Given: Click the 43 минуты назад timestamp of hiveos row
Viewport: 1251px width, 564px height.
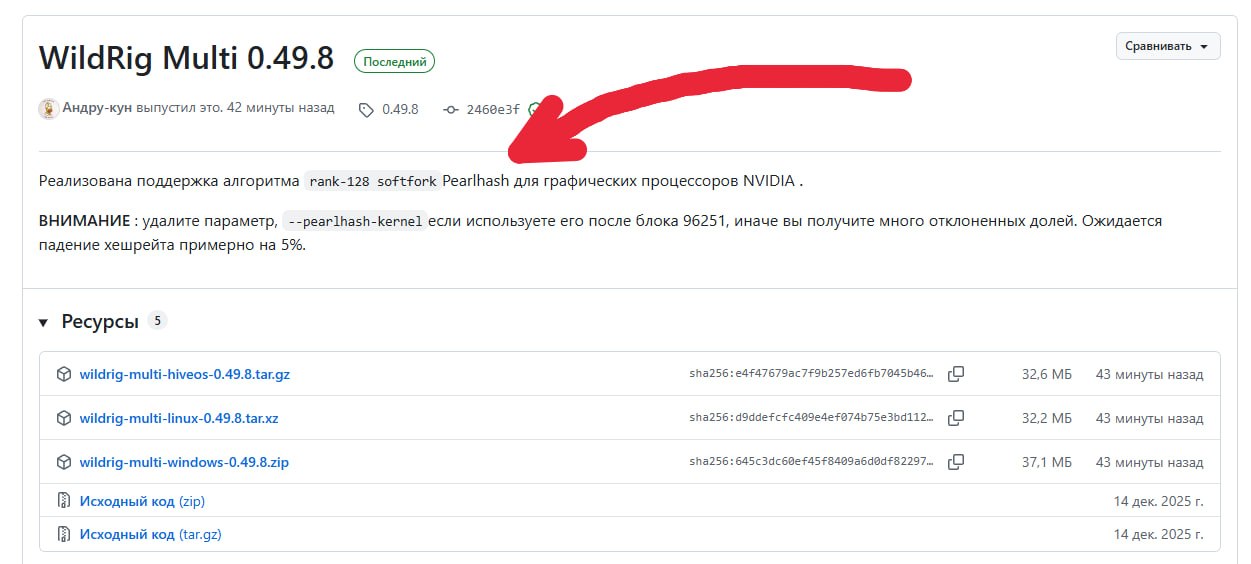Looking at the screenshot, I should click(1150, 375).
